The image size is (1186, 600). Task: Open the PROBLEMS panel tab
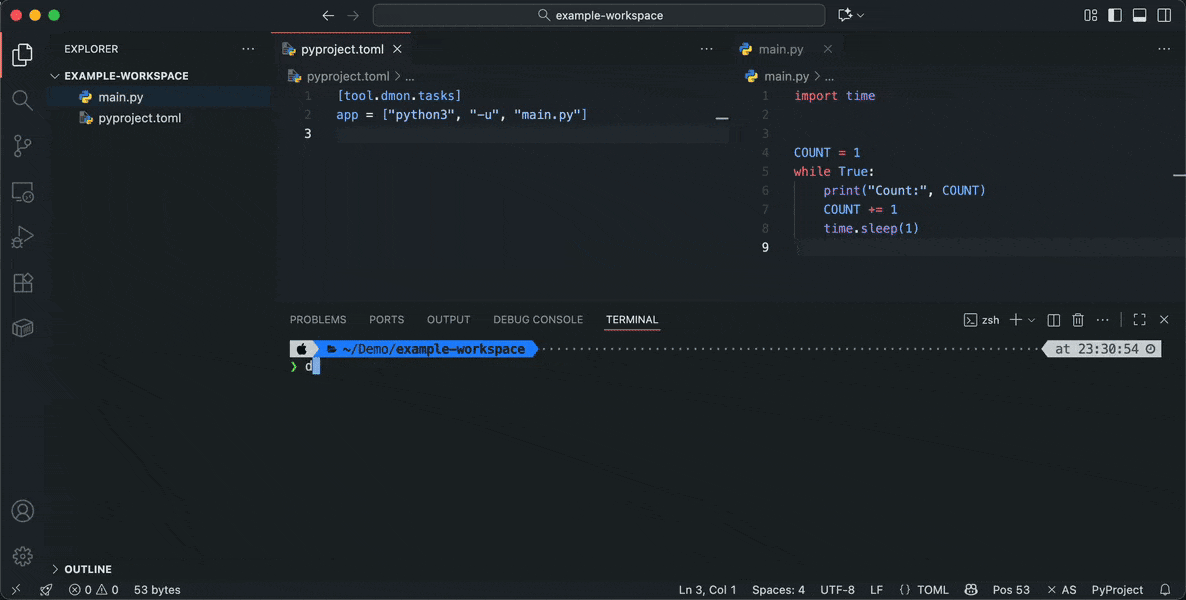(x=318, y=320)
